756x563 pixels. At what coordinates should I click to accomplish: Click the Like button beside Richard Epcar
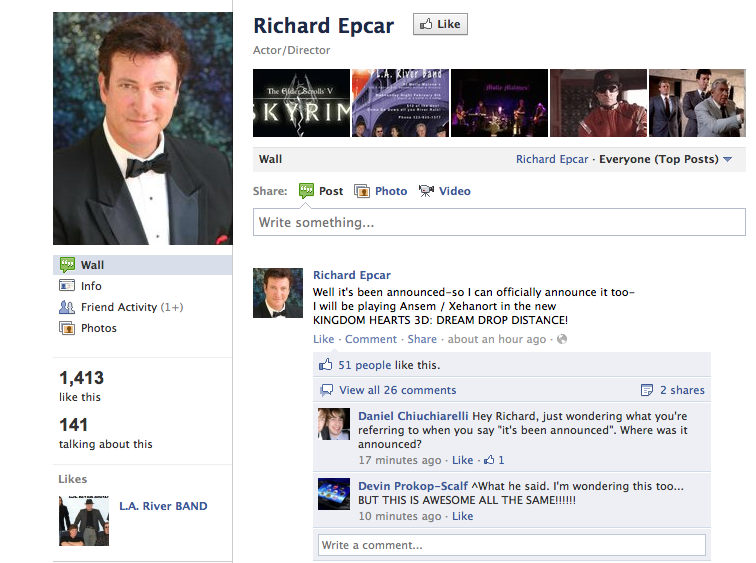click(440, 24)
